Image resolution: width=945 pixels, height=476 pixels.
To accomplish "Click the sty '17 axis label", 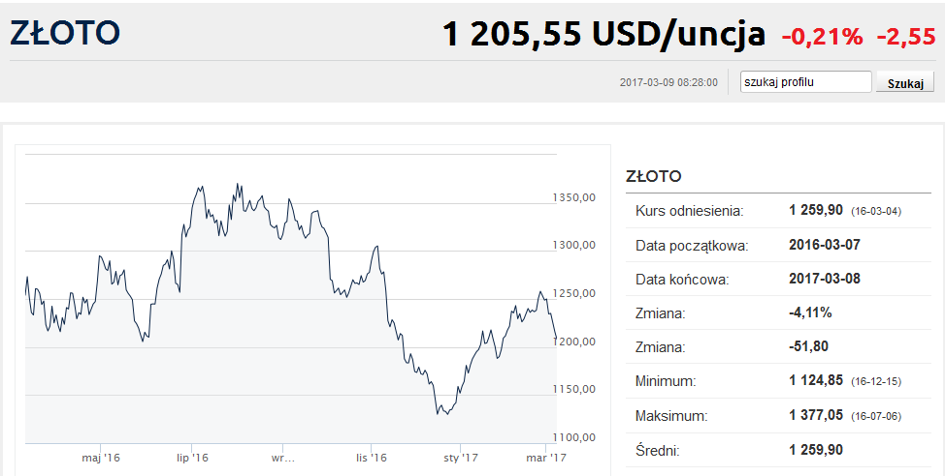I will point(460,458).
